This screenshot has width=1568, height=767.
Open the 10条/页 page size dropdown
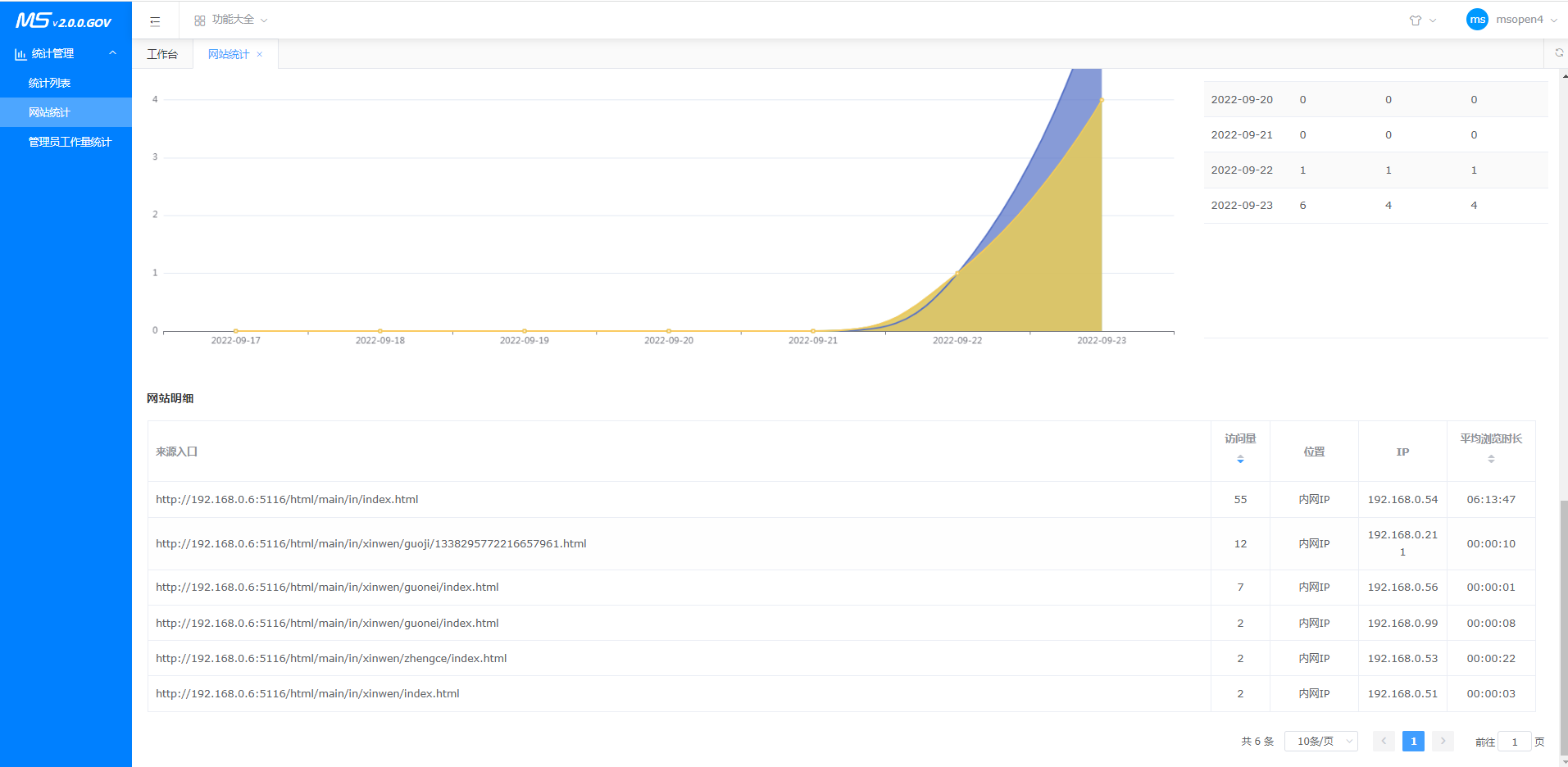[x=1320, y=741]
